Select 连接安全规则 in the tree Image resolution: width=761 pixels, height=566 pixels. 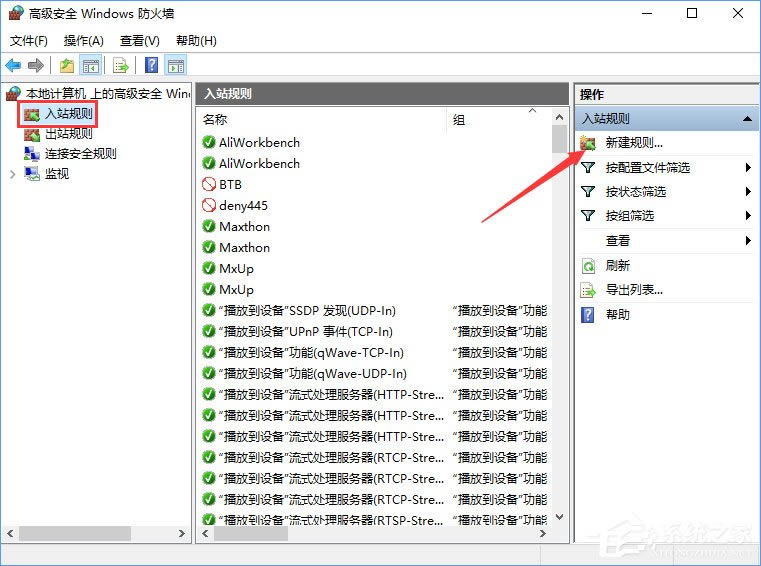coord(80,154)
